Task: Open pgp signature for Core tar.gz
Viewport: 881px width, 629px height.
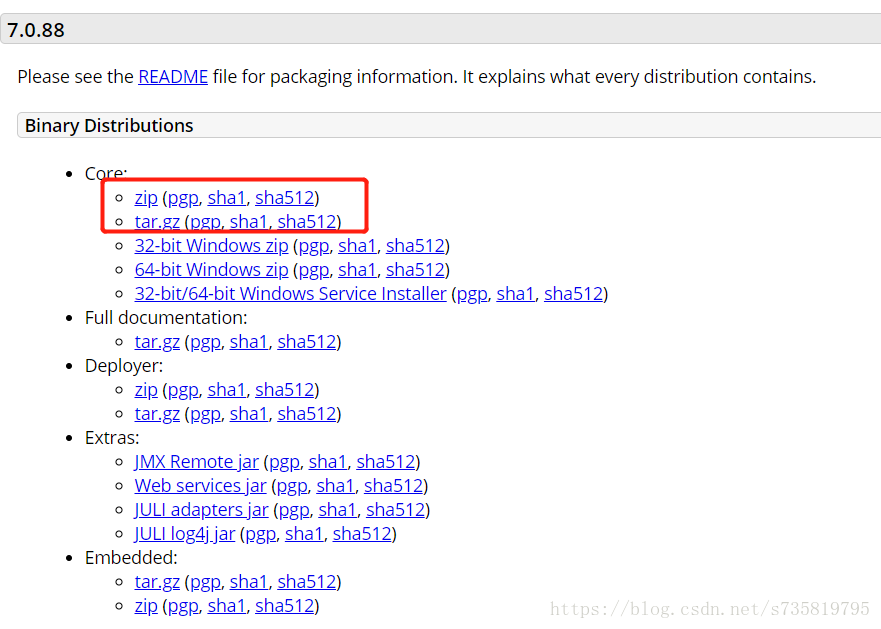Action: tap(206, 222)
